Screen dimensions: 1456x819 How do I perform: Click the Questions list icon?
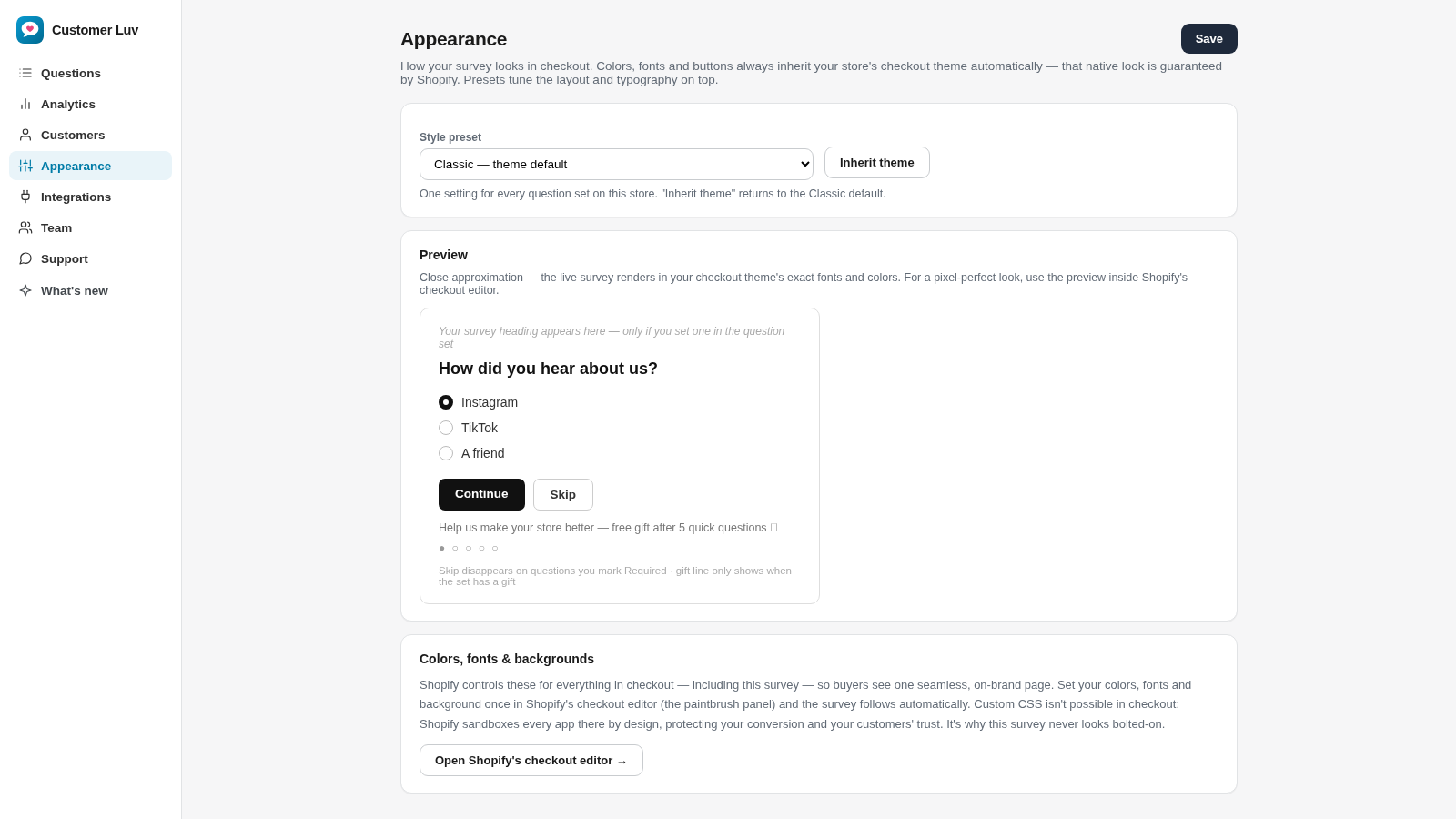pos(25,73)
